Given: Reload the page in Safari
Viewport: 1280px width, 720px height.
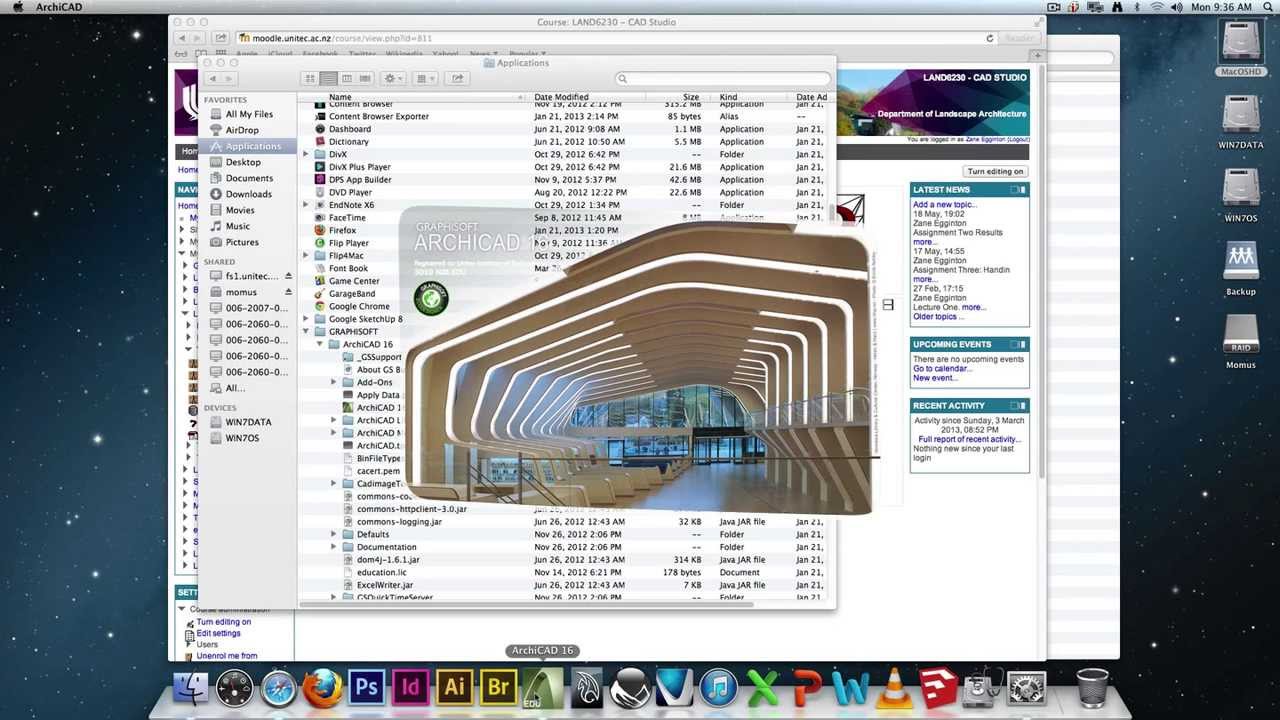Looking at the screenshot, I should pos(990,38).
